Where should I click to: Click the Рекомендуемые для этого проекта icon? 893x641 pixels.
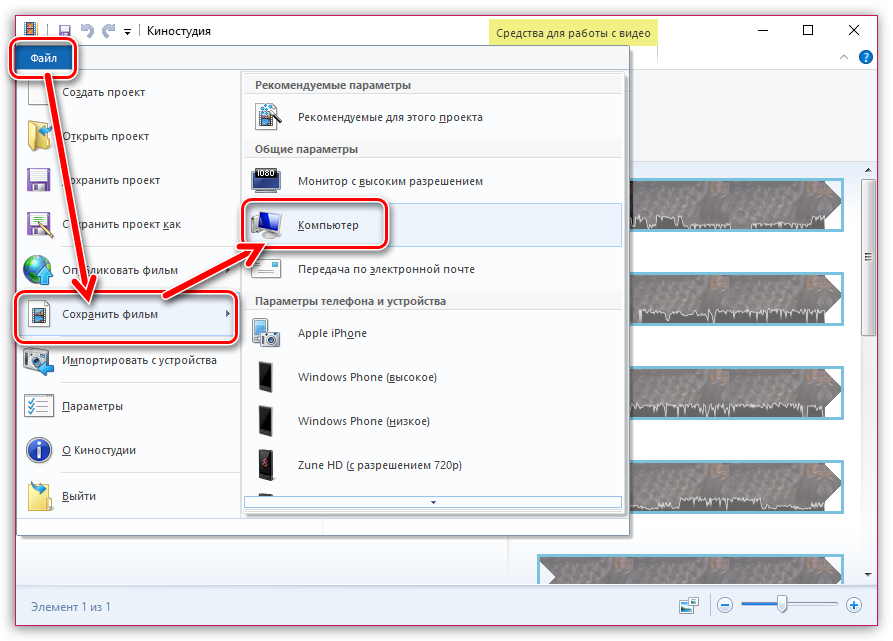(268, 116)
